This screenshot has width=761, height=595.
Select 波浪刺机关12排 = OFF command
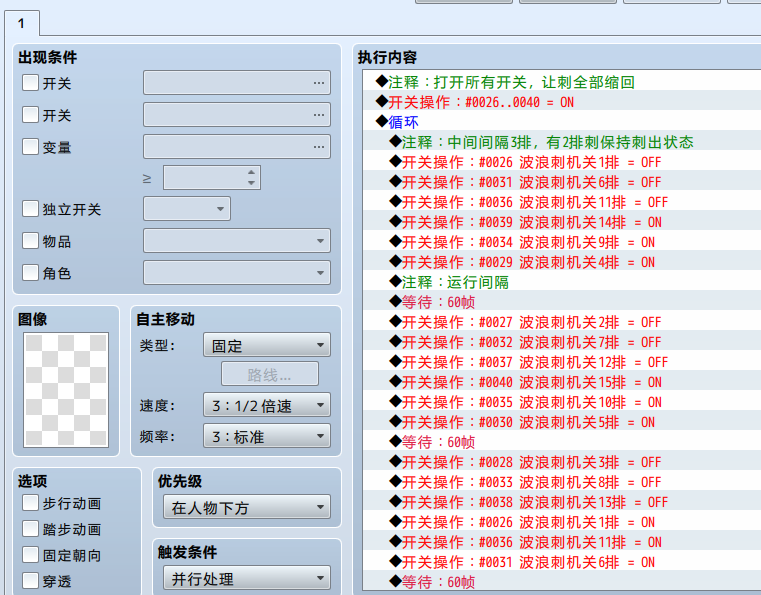pos(562,362)
